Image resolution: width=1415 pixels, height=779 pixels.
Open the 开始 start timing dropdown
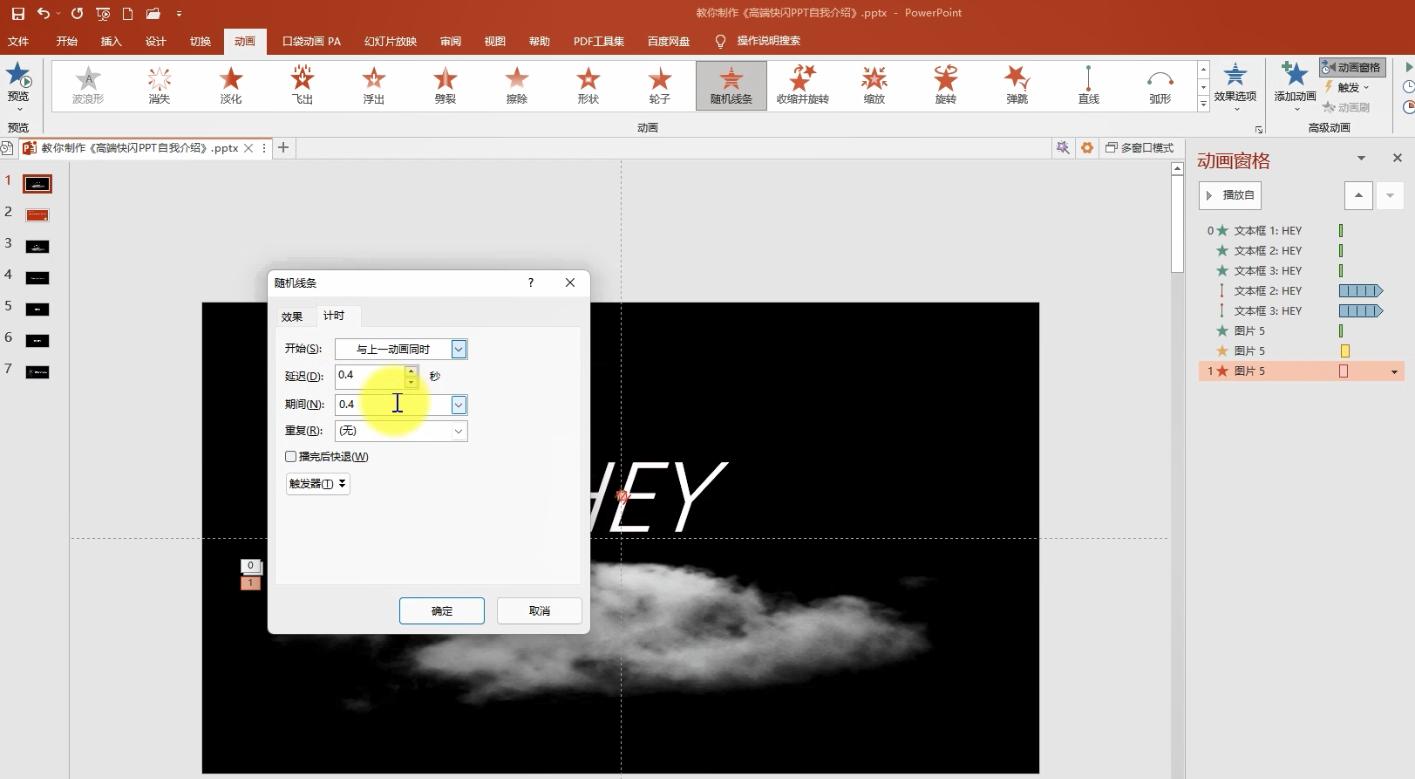458,349
